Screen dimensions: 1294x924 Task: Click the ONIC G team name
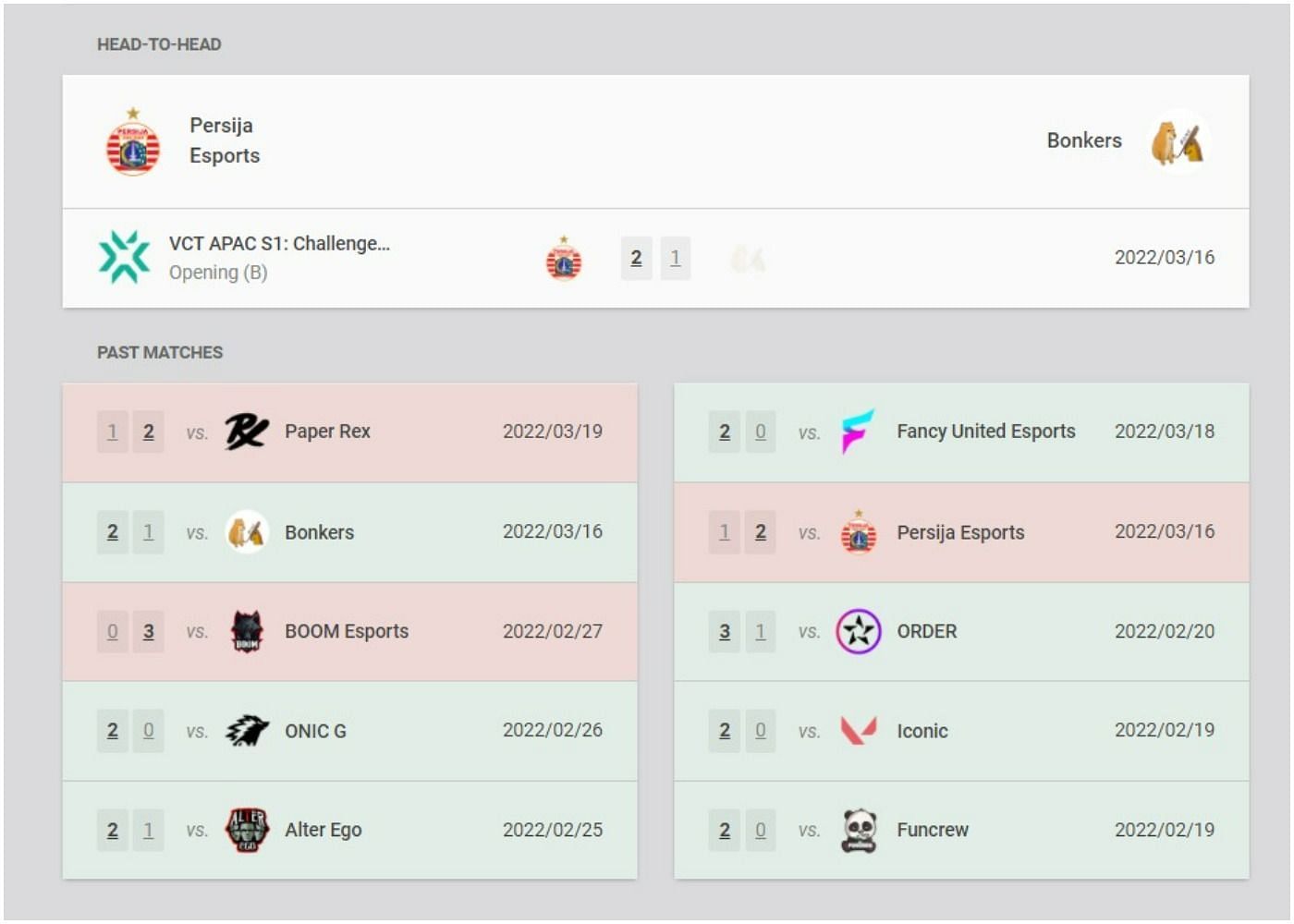coord(315,731)
